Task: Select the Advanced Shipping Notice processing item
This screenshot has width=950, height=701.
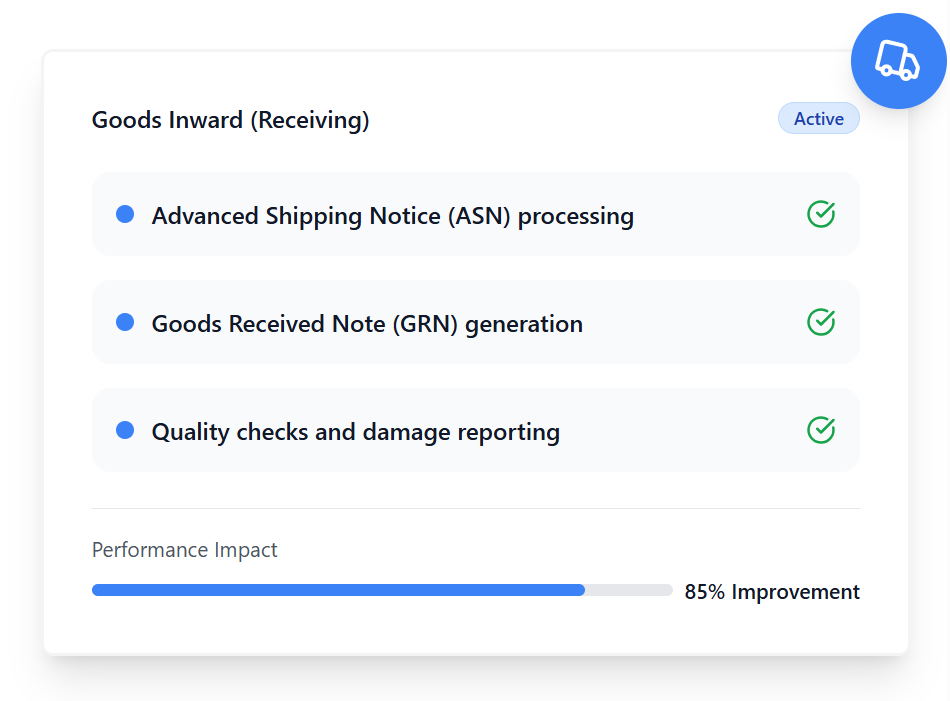Action: pyautogui.click(x=392, y=216)
